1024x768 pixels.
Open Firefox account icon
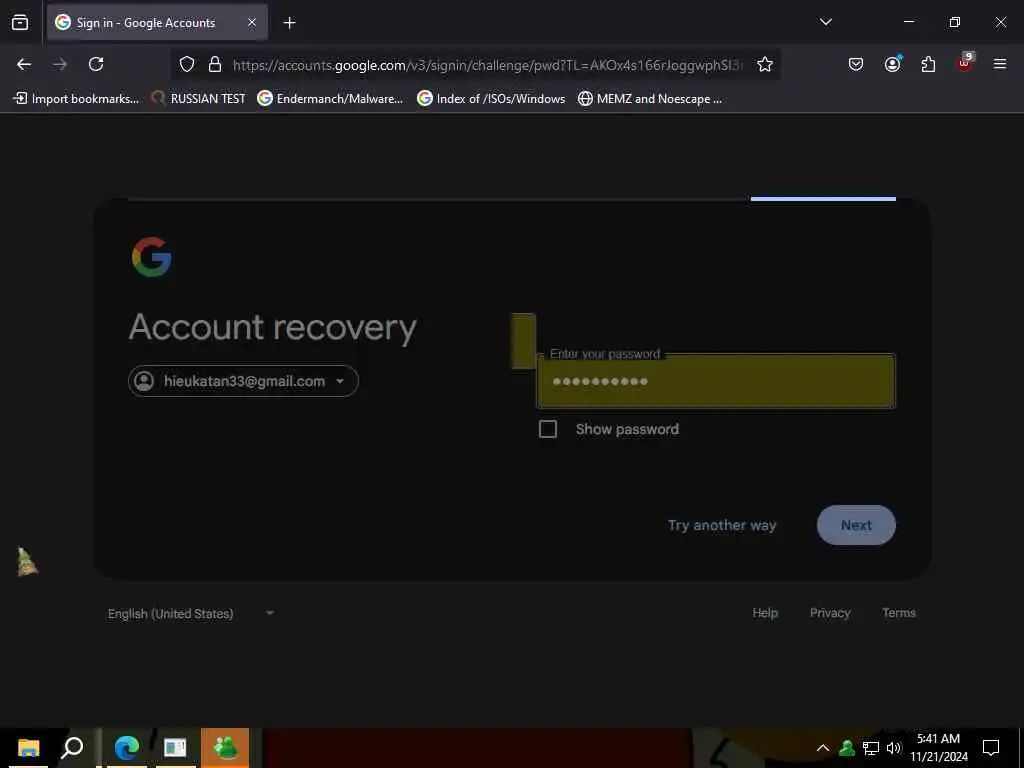pyautogui.click(x=892, y=63)
